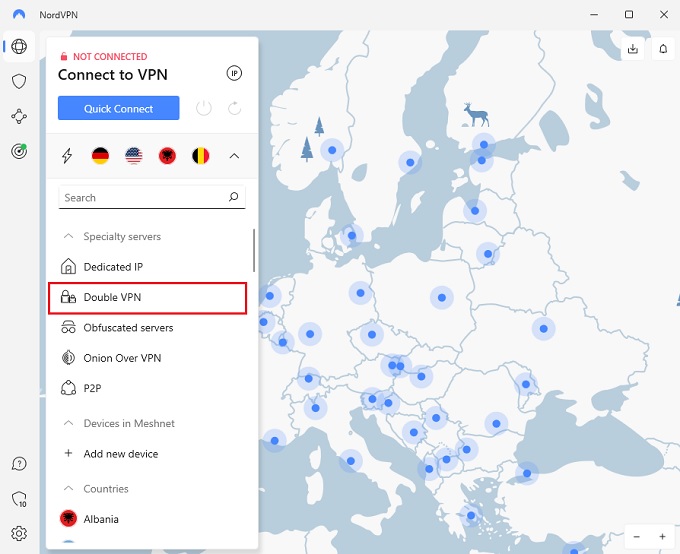Open the VPN globe view in sidebar
680x554 pixels.
tap(19, 46)
